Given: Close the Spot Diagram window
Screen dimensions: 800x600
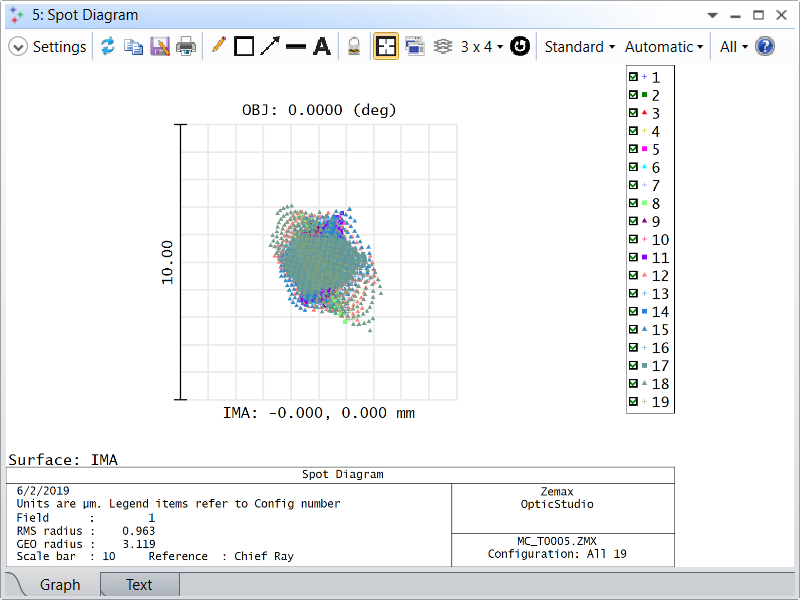Looking at the screenshot, I should coord(782,15).
